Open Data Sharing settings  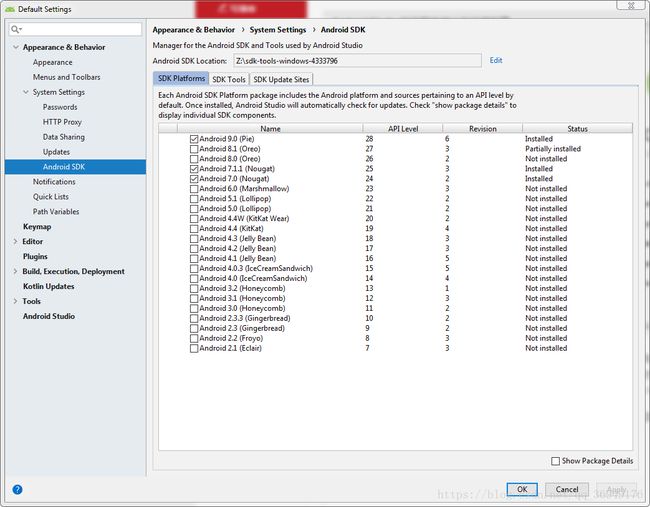click(63, 137)
